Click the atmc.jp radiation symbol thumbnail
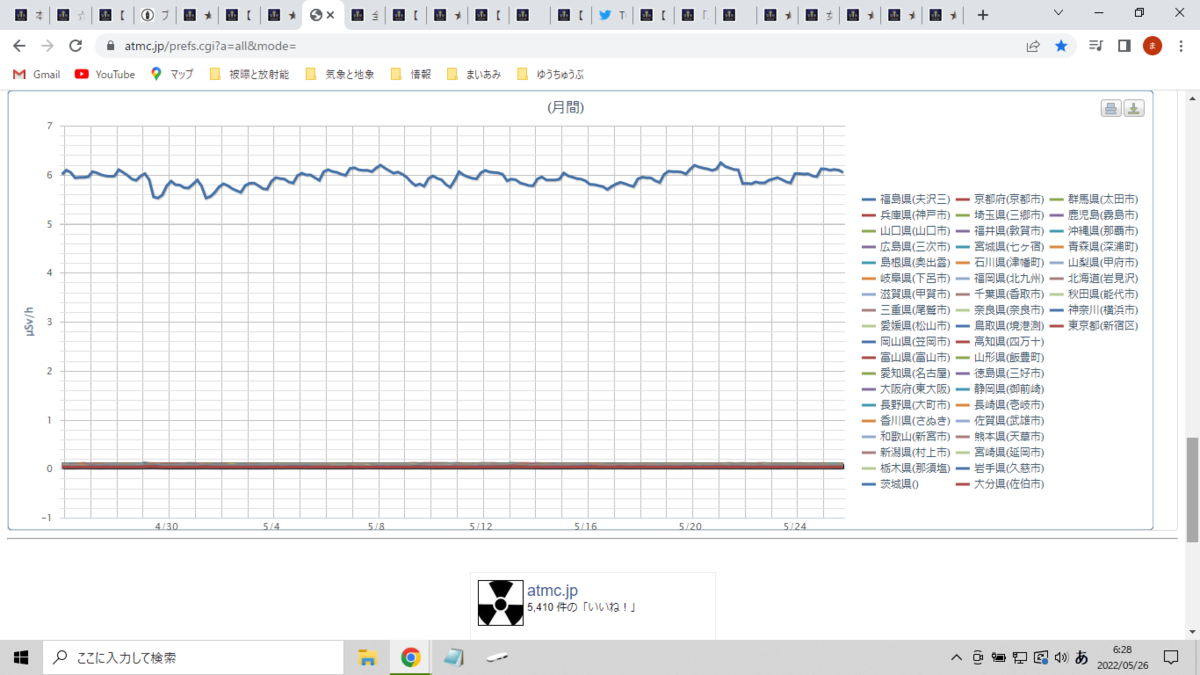The height and width of the screenshot is (675, 1200). 500,603
